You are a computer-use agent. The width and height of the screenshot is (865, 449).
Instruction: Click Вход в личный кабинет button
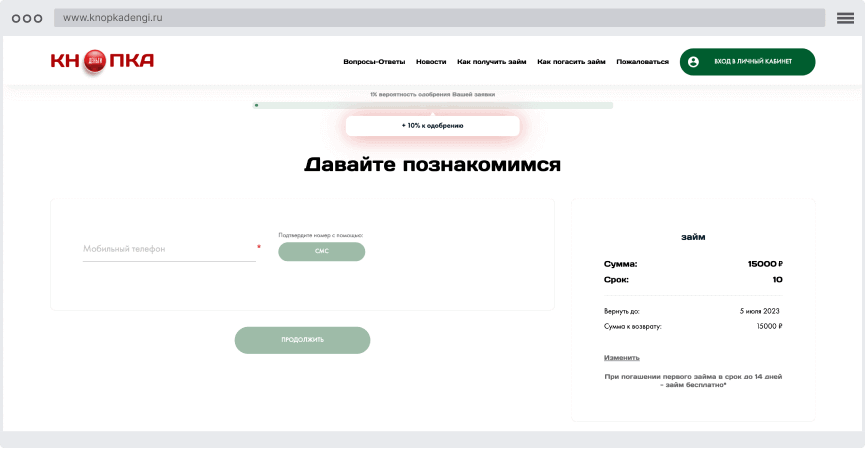[747, 62]
